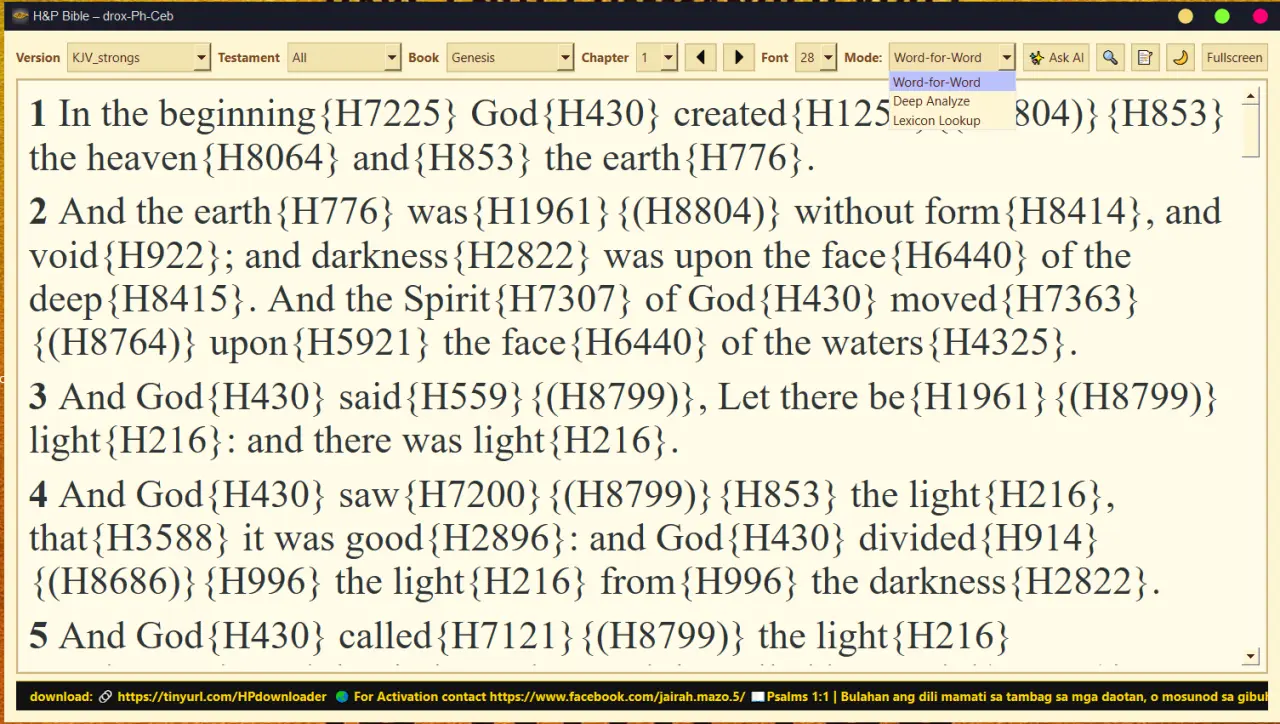Select Lexicon Lookup mode option

pos(952,120)
